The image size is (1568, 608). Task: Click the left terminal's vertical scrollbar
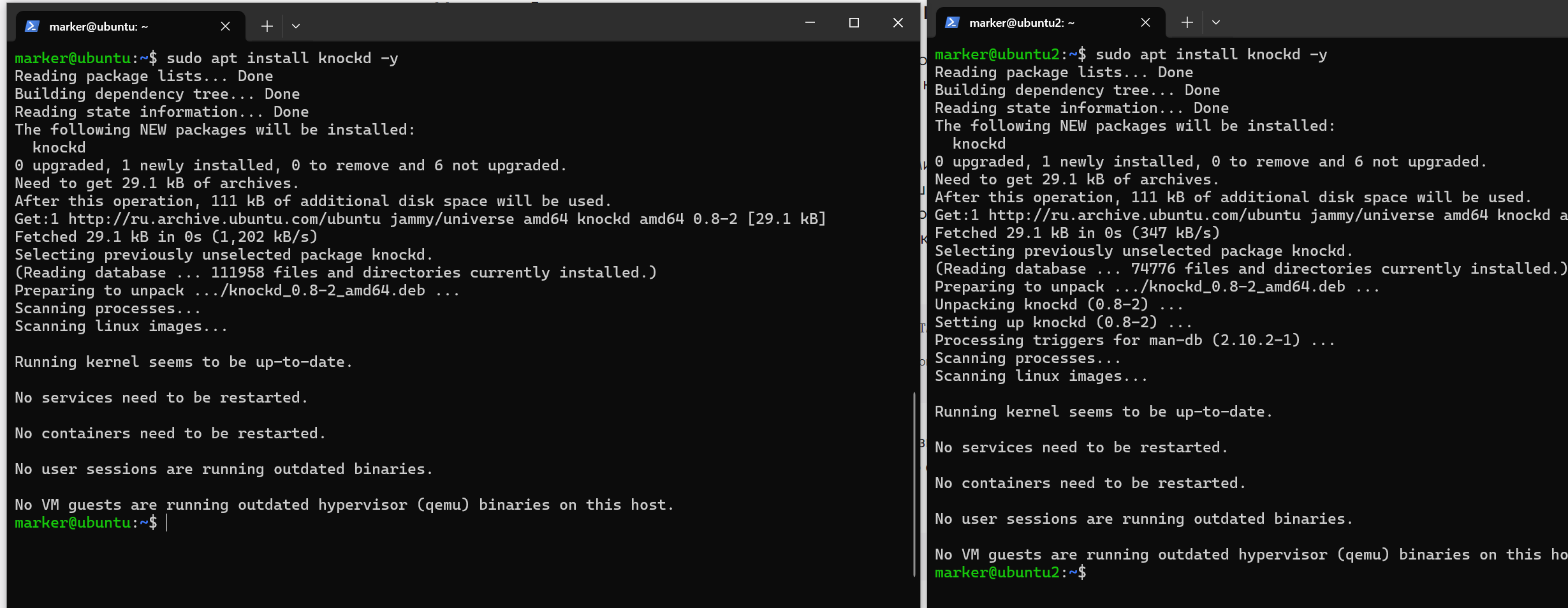(914, 484)
